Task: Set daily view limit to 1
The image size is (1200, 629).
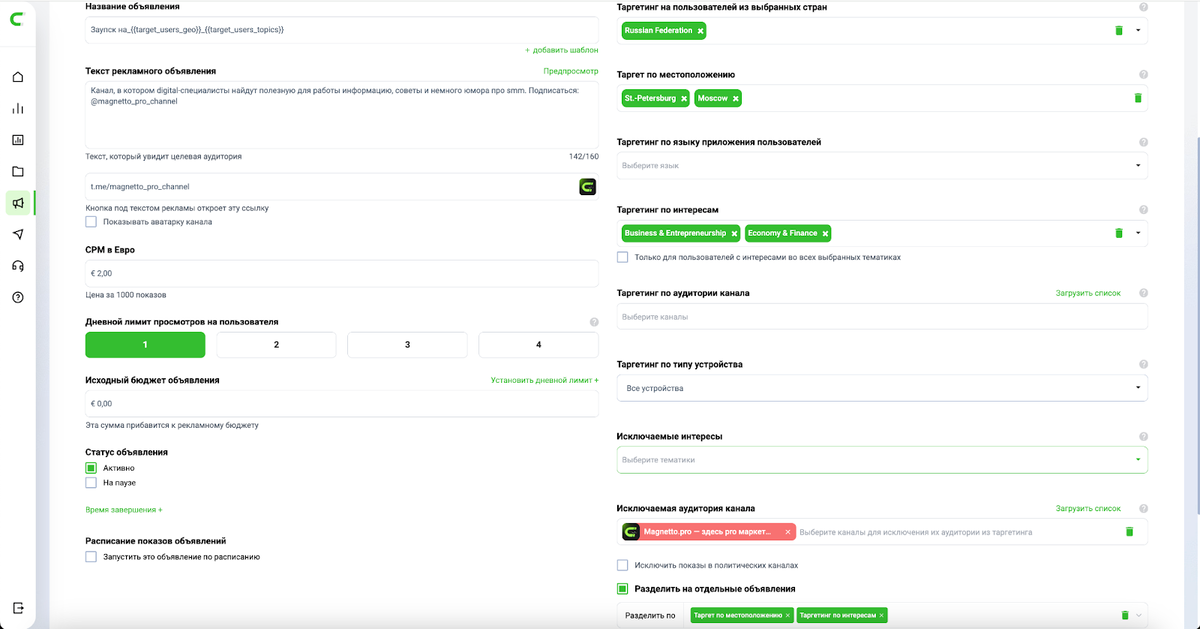Action: 145,345
